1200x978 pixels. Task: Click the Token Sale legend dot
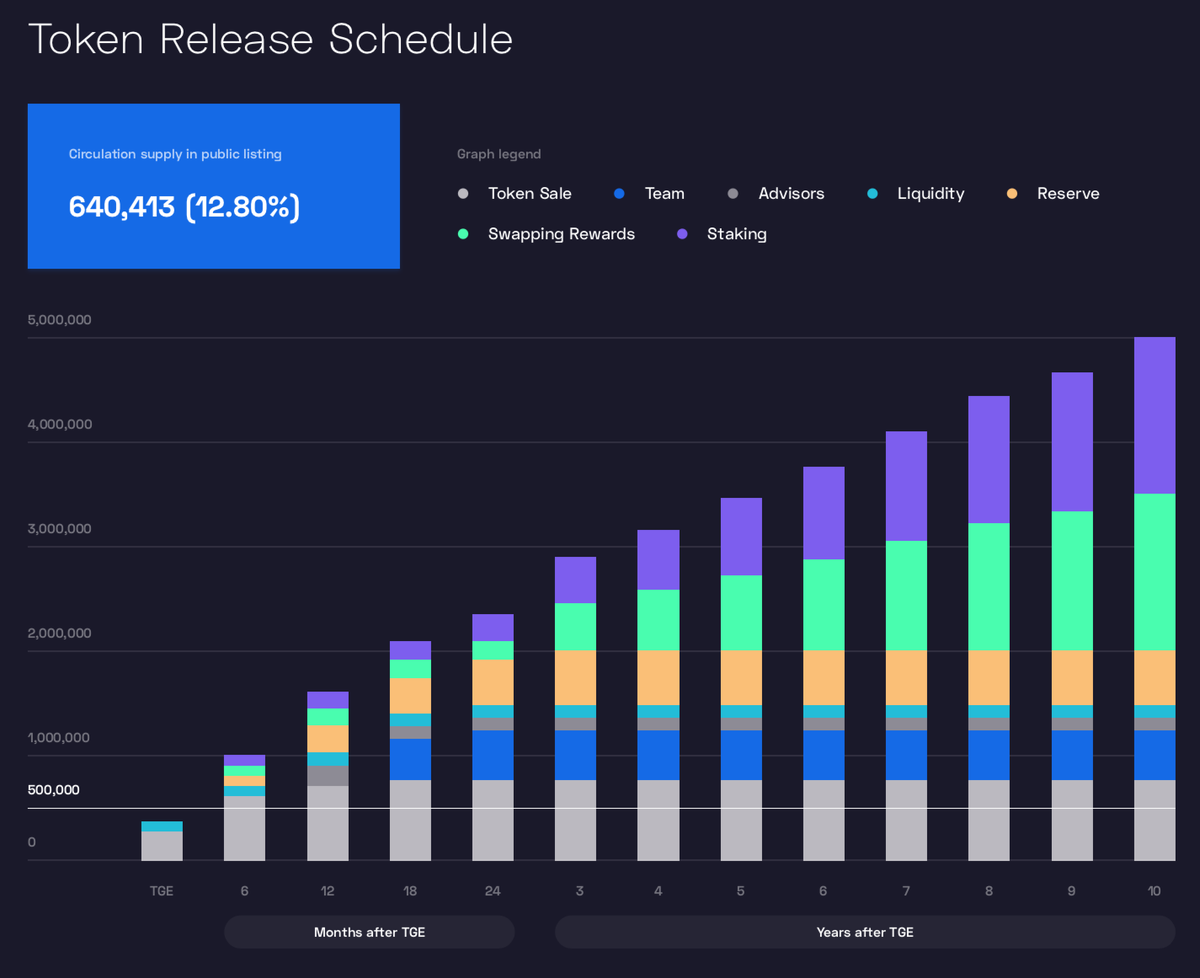tap(462, 194)
